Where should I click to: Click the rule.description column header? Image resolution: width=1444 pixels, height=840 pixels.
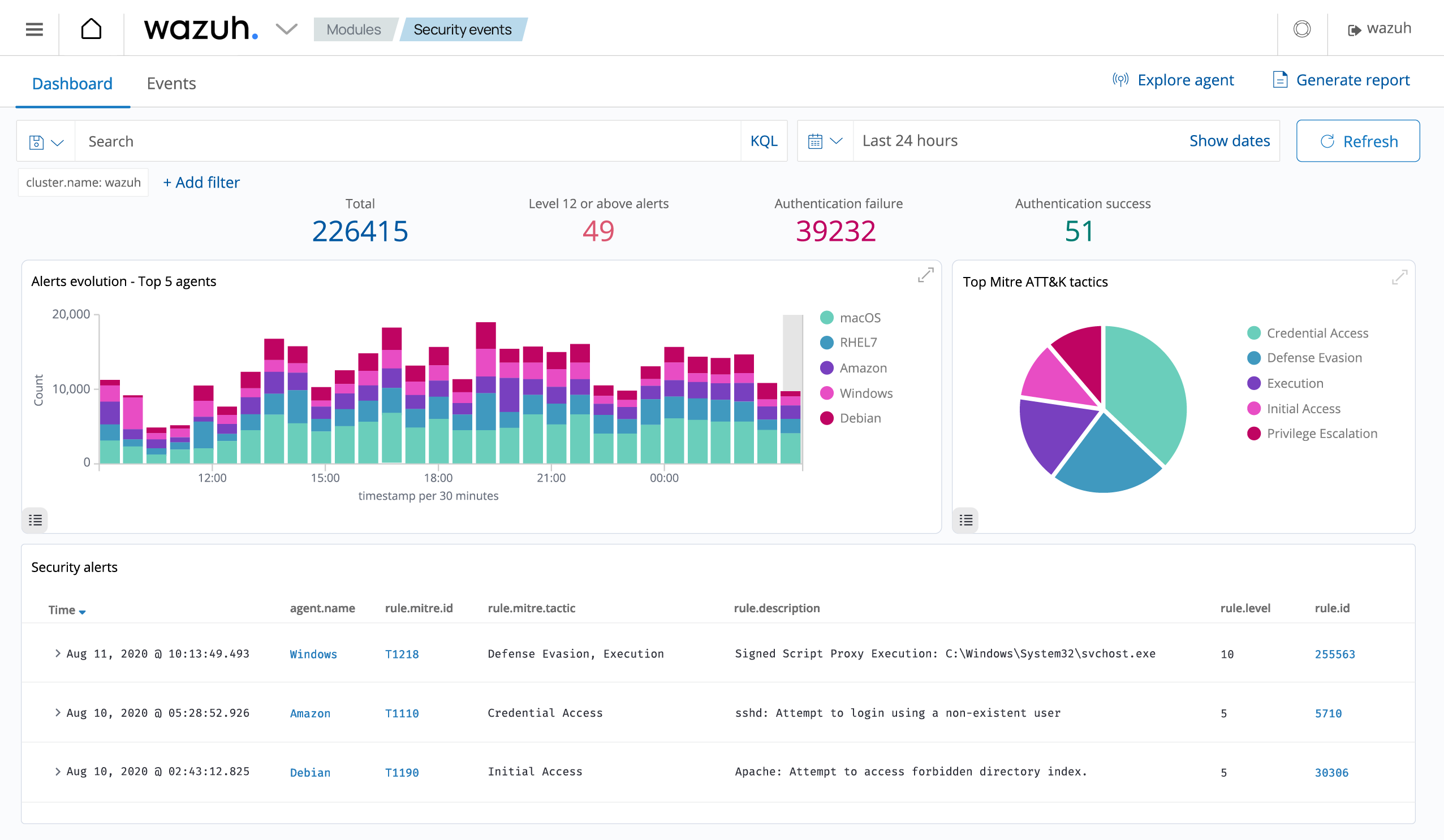coord(777,609)
